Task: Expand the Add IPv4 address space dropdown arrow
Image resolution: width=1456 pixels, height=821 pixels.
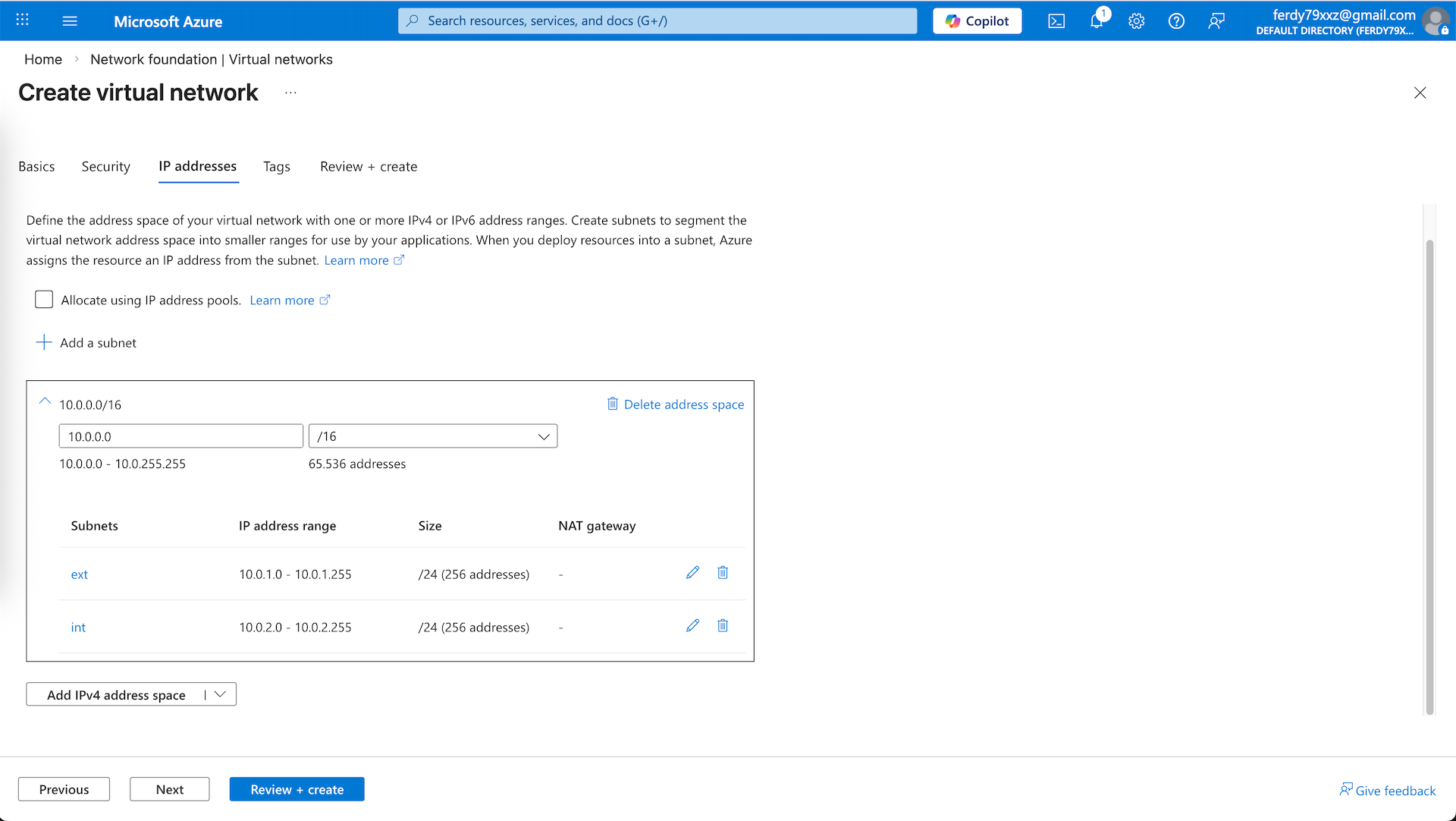Action: [221, 694]
